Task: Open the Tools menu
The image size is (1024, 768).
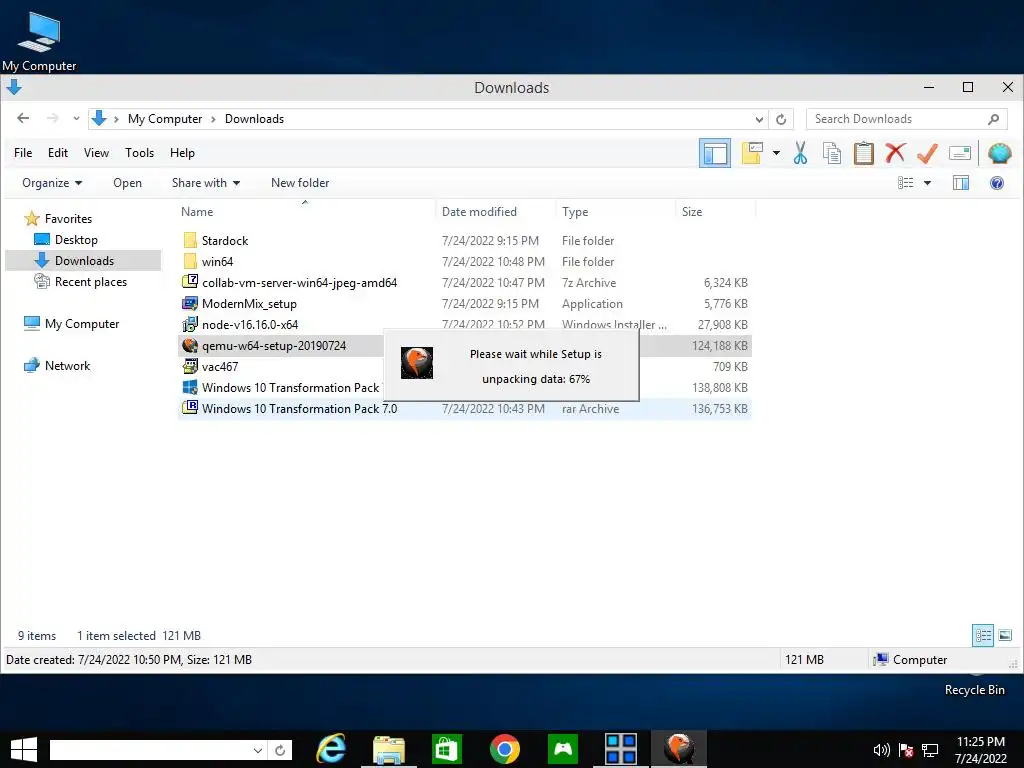Action: (140, 153)
